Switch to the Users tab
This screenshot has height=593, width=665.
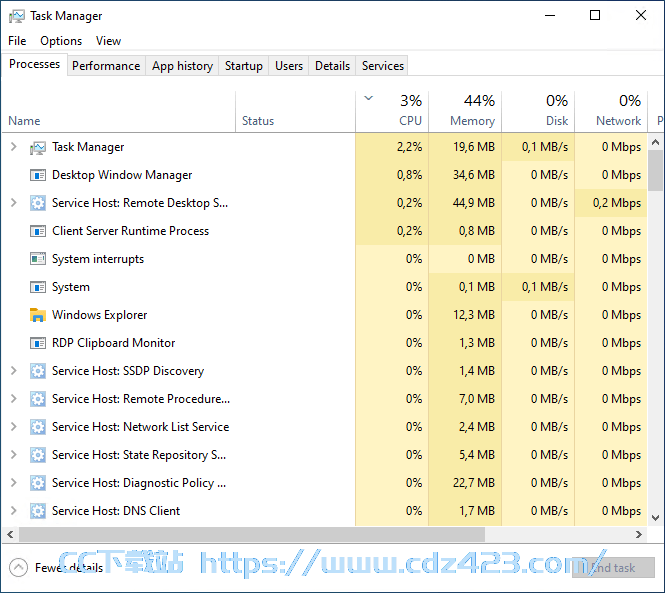[289, 66]
